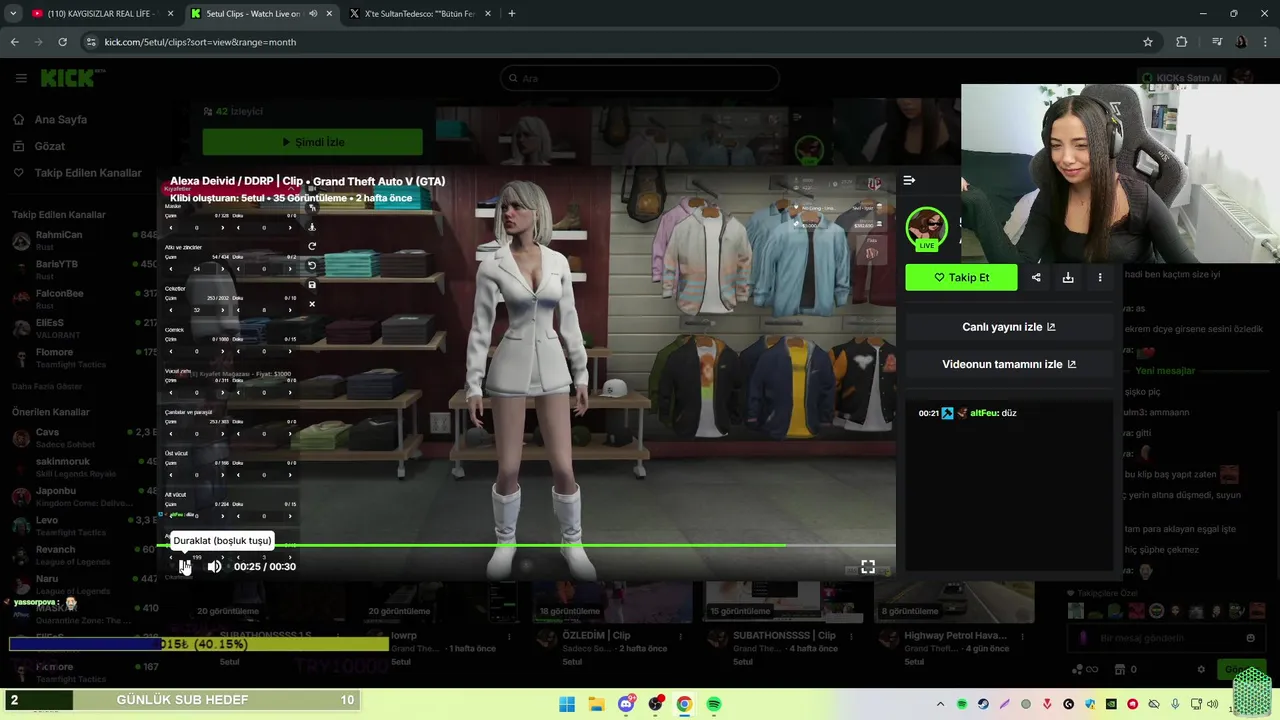Image resolution: width=1280 pixels, height=720 pixels.
Task: Download the clip with download icon
Action: pos(1068,277)
